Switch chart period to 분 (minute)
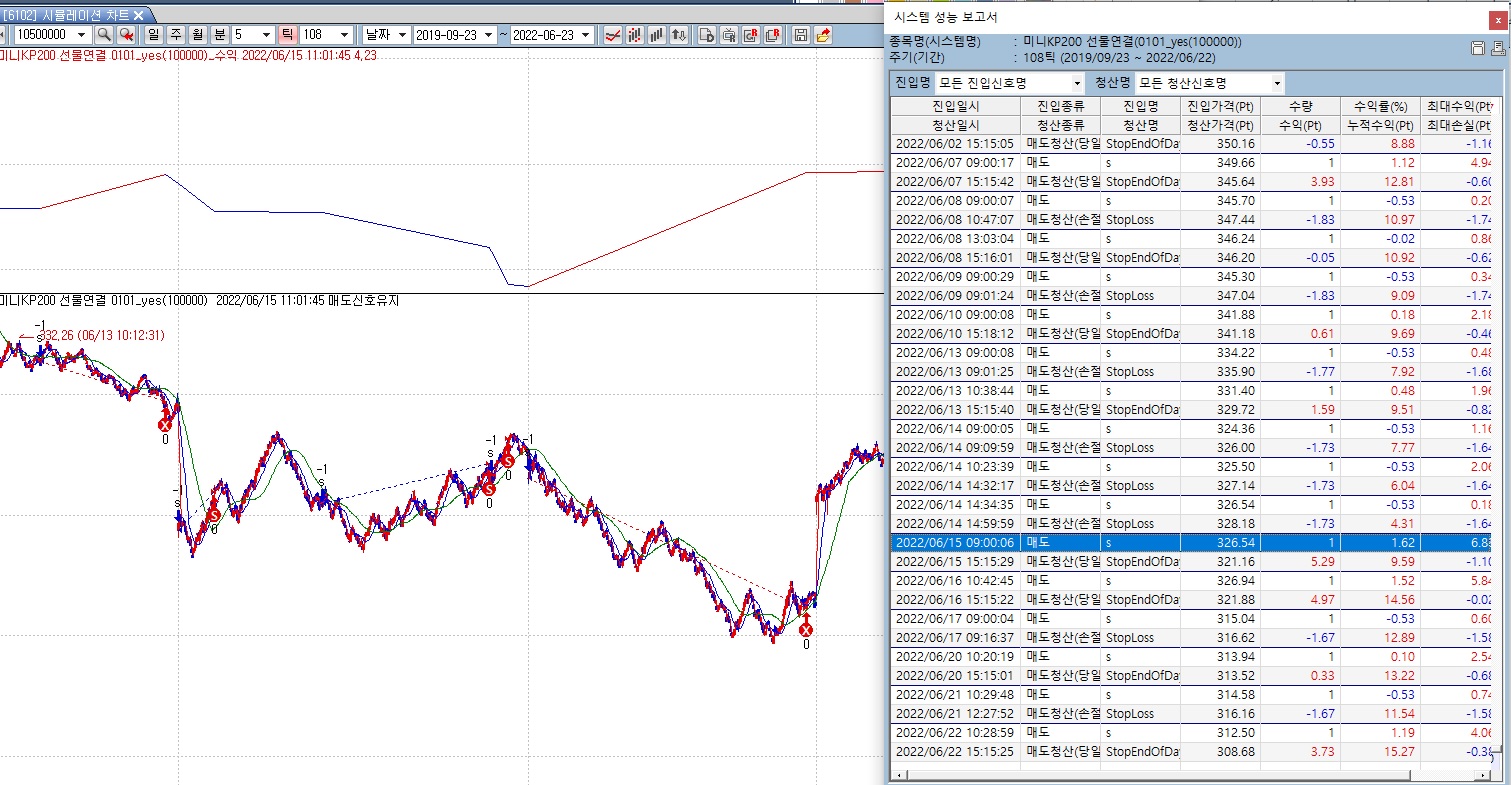 click(219, 35)
